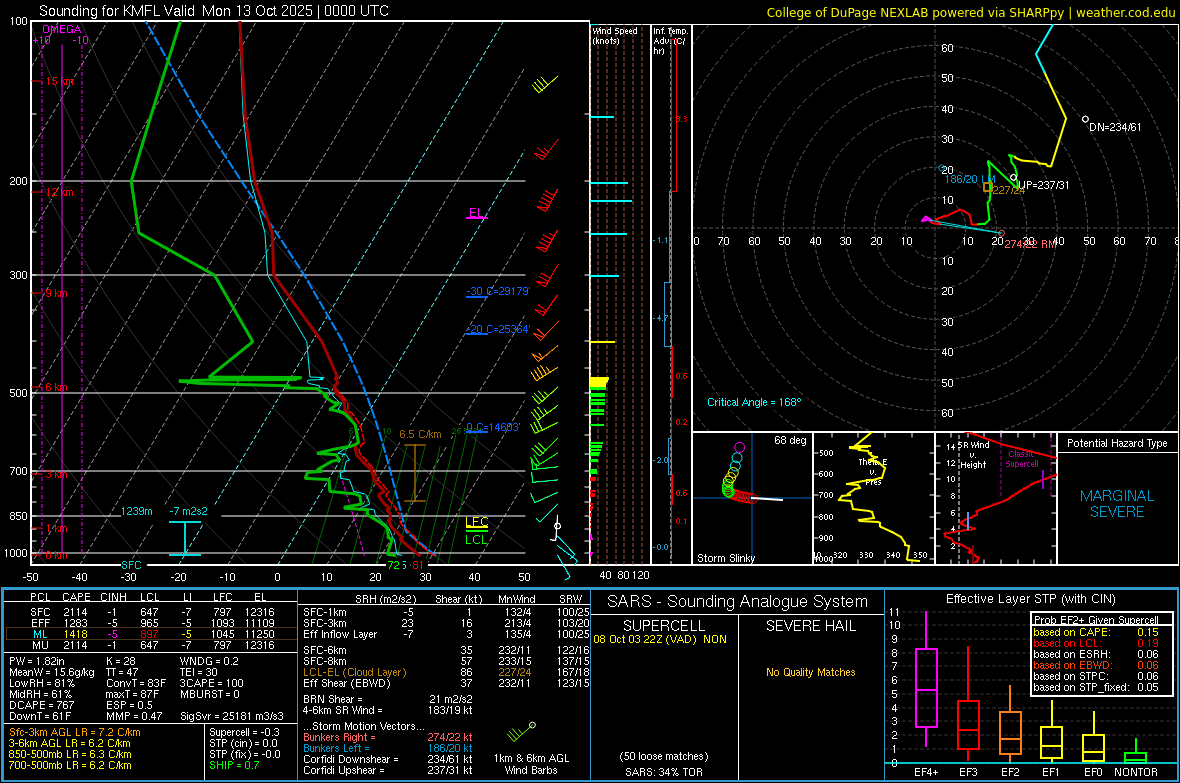The height and width of the screenshot is (783, 1180).
Task: Click the orange 227/24 hodograph label
Action: tap(1008, 190)
